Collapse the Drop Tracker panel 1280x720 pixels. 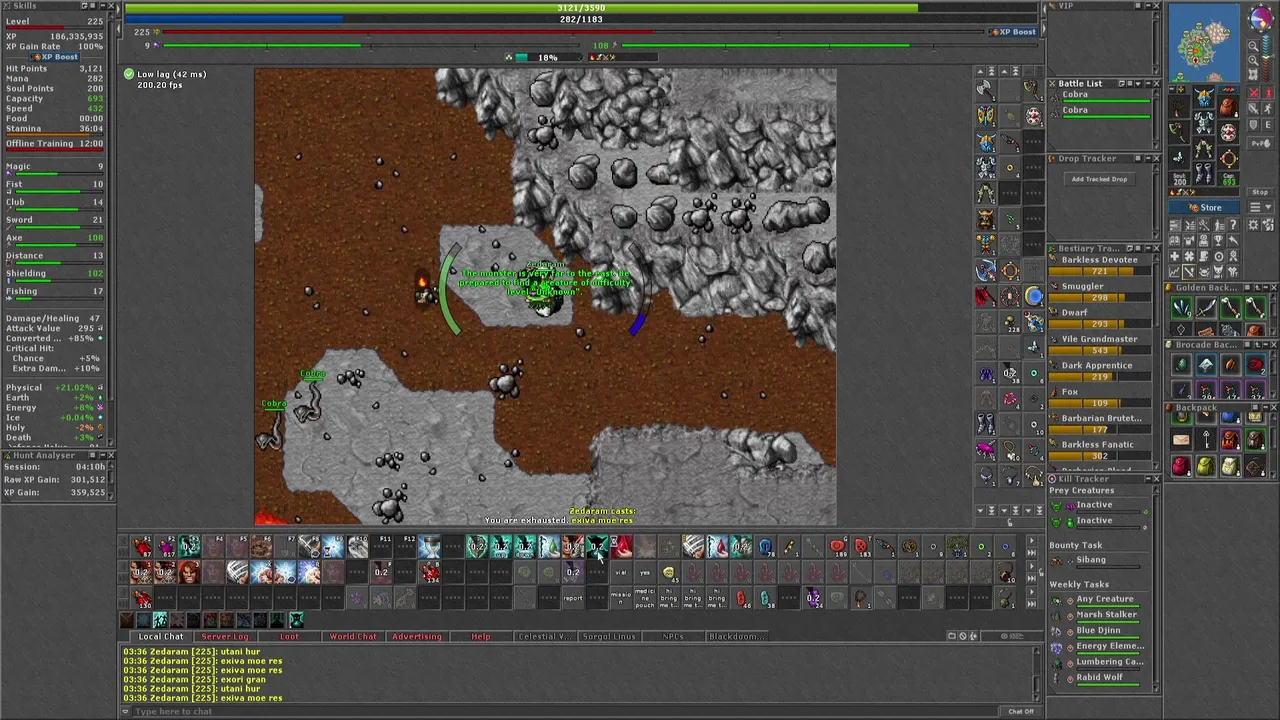[1148, 158]
